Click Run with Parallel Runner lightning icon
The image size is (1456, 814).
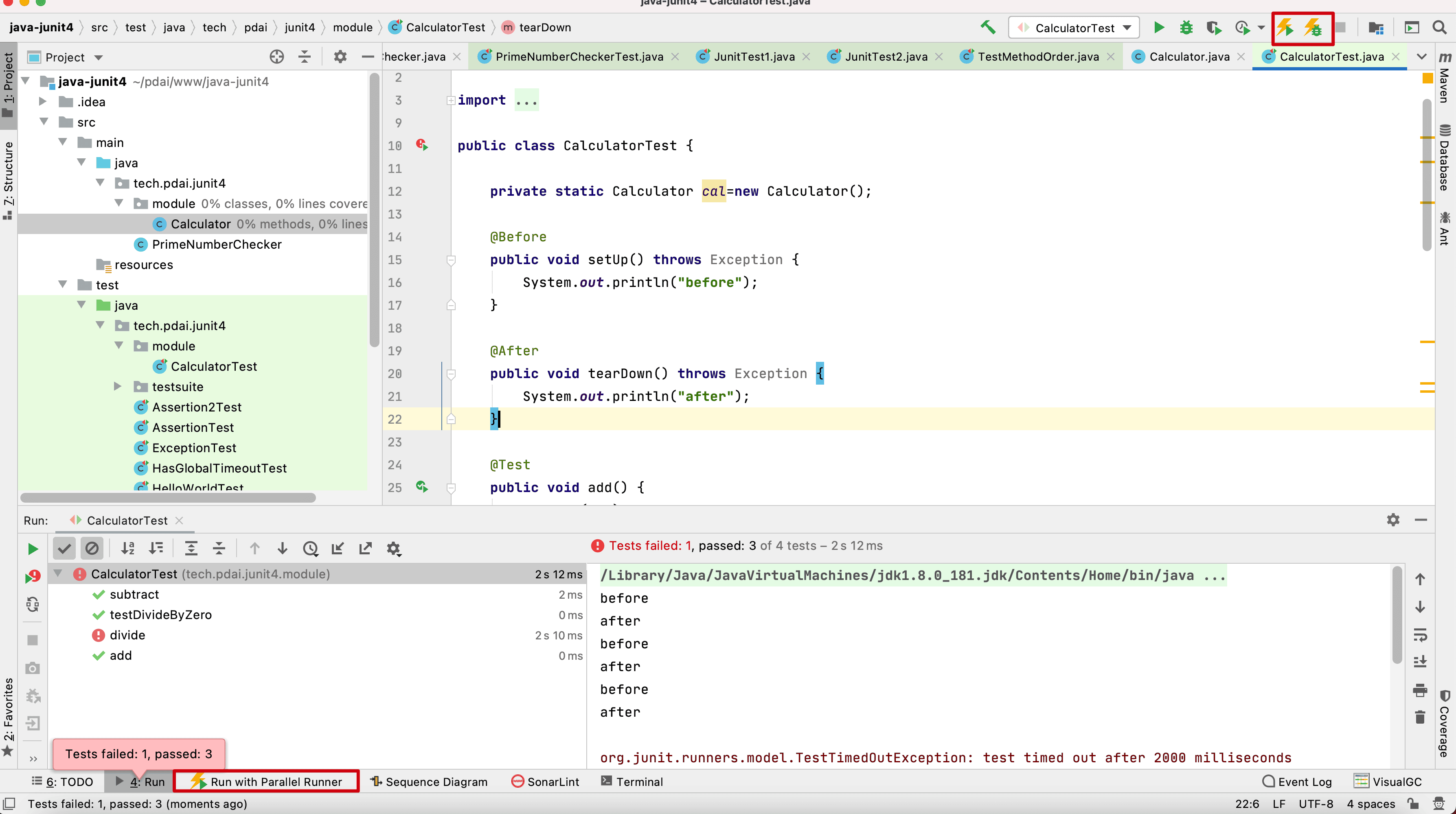(1285, 28)
